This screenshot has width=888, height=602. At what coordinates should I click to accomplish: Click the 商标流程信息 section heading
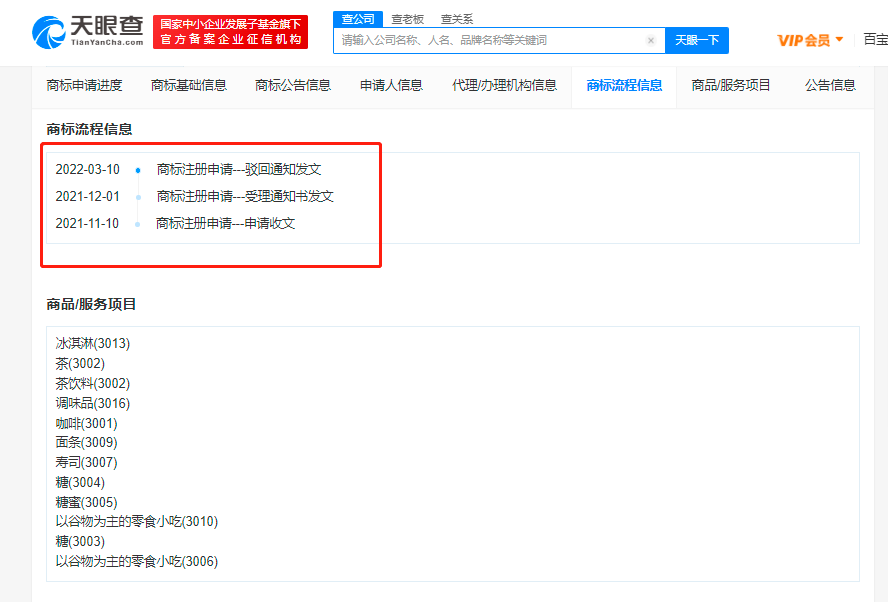(x=89, y=130)
